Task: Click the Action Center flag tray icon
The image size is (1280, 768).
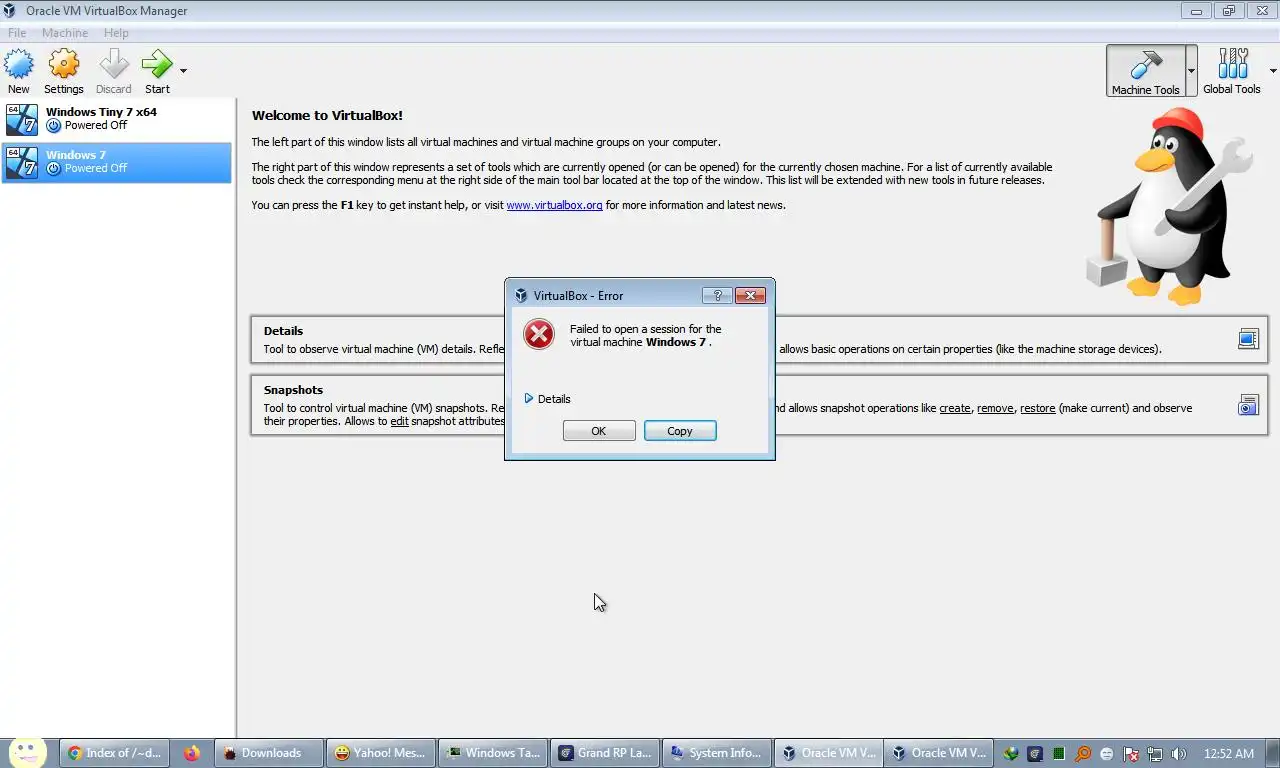Action: click(x=1131, y=754)
